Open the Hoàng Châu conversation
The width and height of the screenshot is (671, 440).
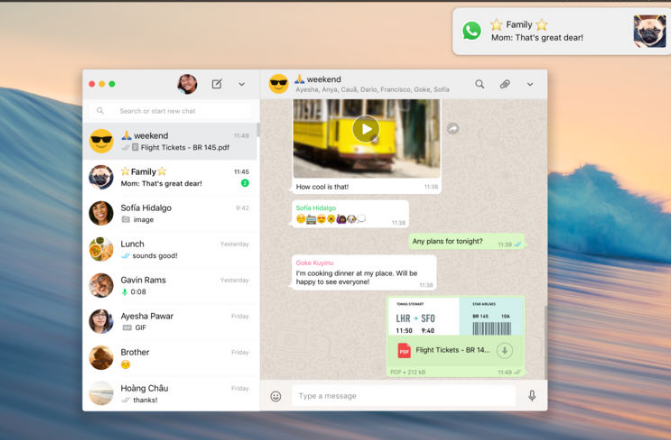pos(171,394)
